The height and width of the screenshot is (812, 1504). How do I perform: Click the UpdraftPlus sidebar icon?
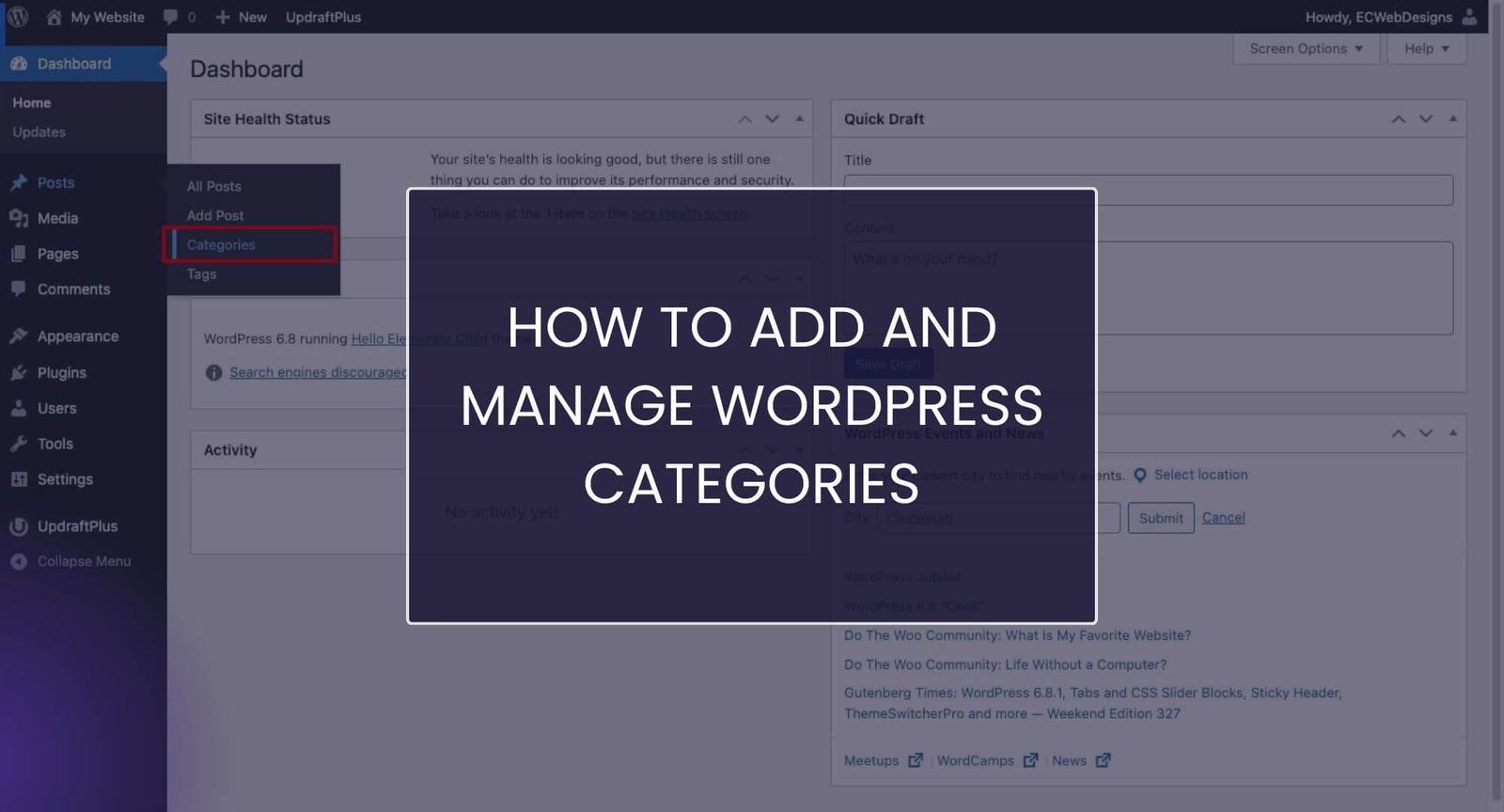[19, 526]
